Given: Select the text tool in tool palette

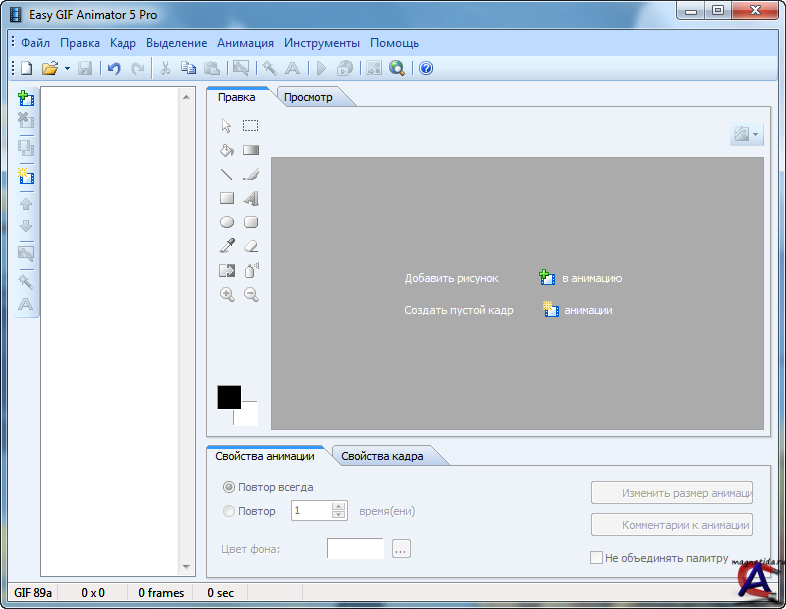Looking at the screenshot, I should [x=251, y=198].
